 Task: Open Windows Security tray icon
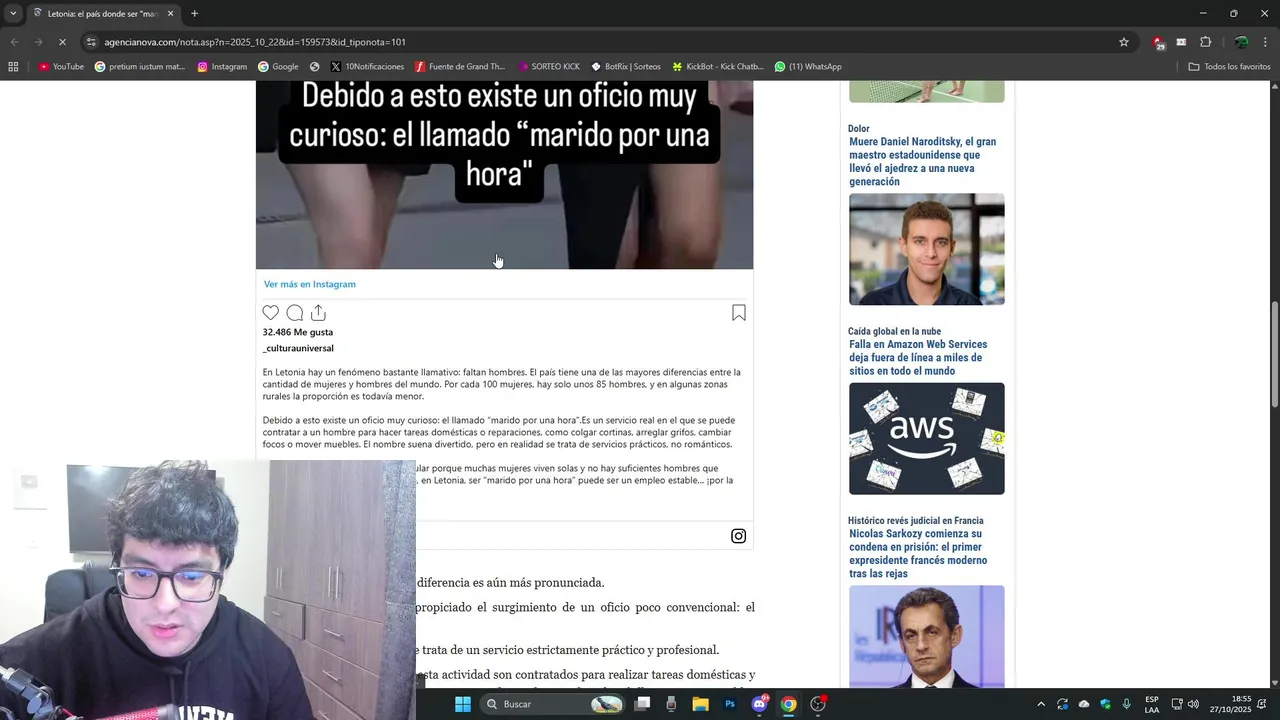tap(1105, 704)
